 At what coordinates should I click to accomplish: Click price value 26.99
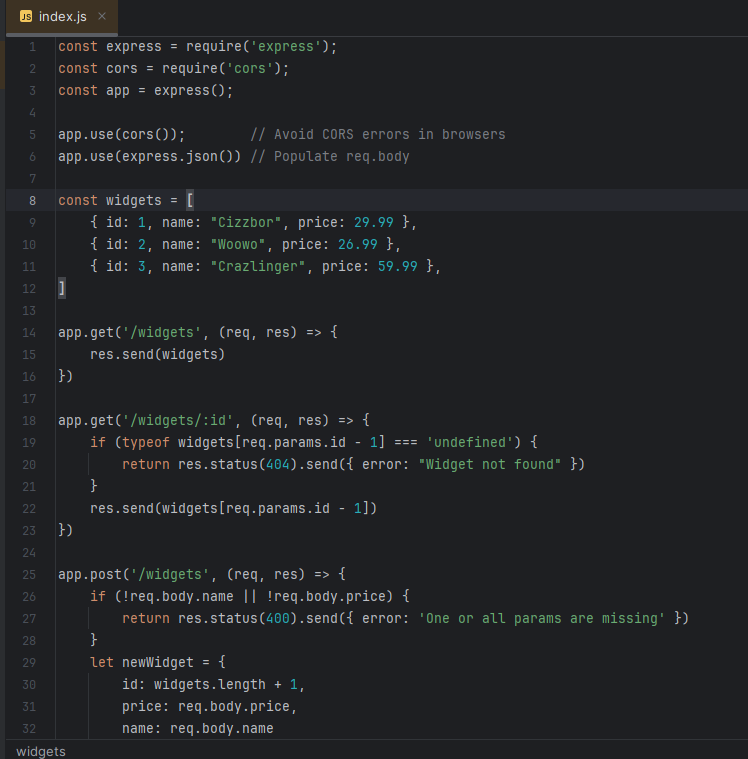(x=358, y=244)
